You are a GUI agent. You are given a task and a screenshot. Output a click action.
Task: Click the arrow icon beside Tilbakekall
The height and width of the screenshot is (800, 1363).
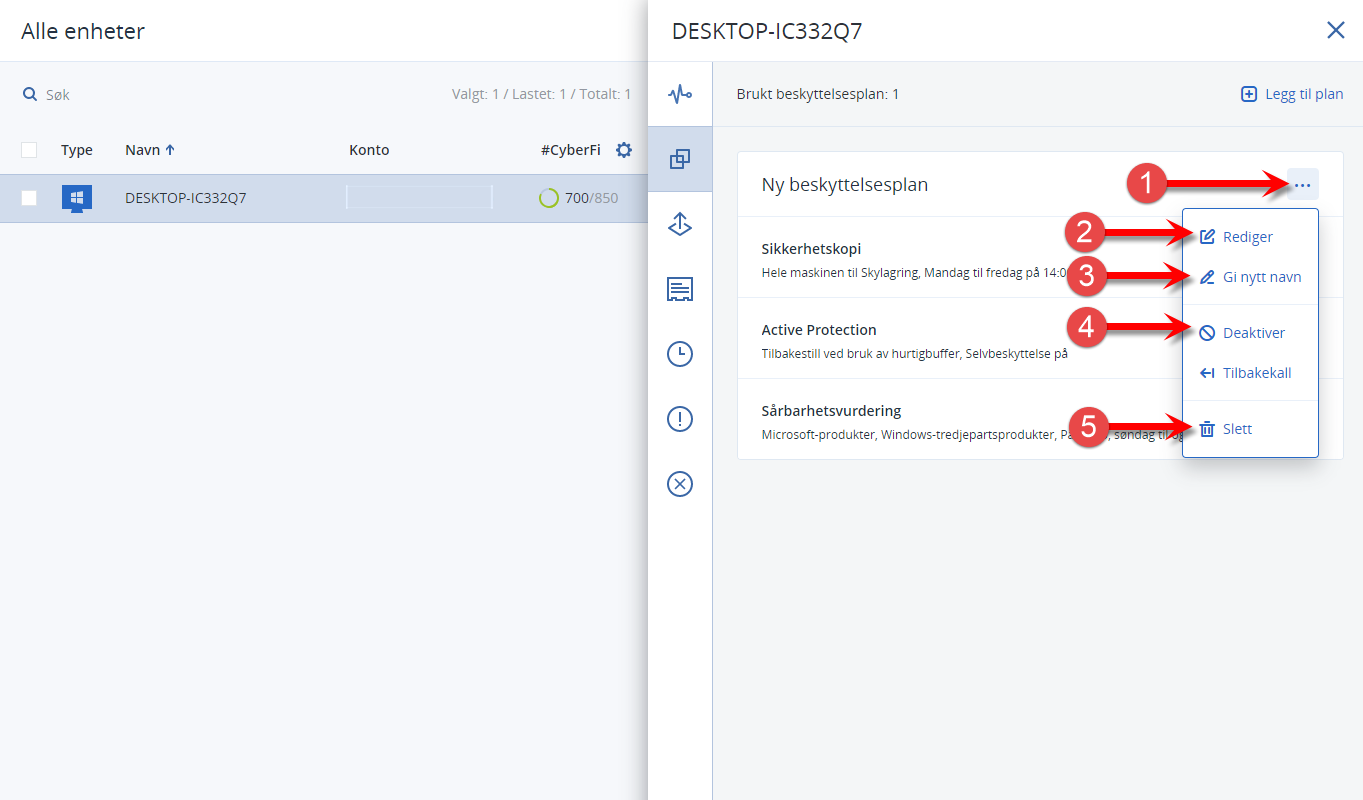(1207, 373)
